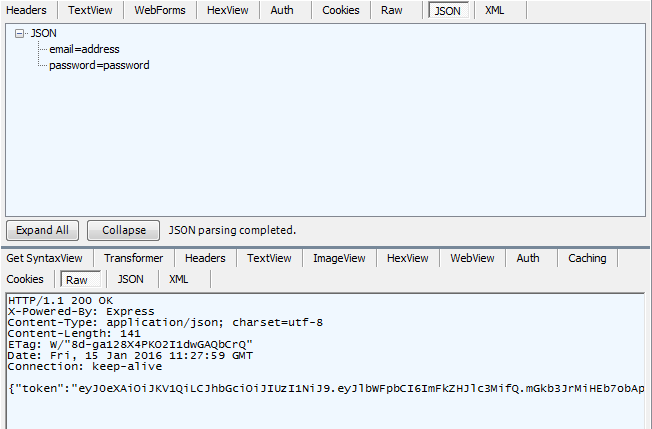Open the request Cookies tab
This screenshot has width=652, height=429.
(340, 10)
